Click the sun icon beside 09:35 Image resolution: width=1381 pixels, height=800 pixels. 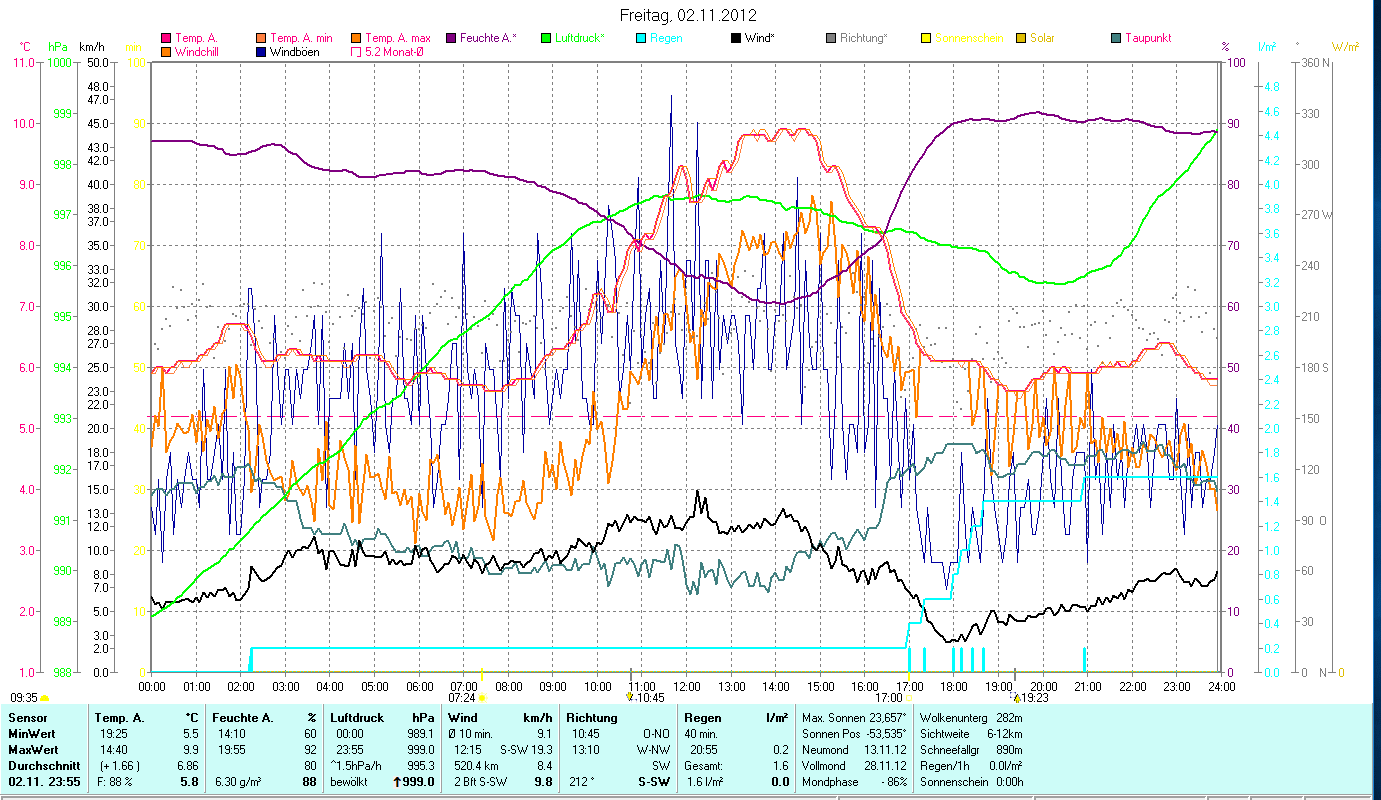tap(45, 697)
